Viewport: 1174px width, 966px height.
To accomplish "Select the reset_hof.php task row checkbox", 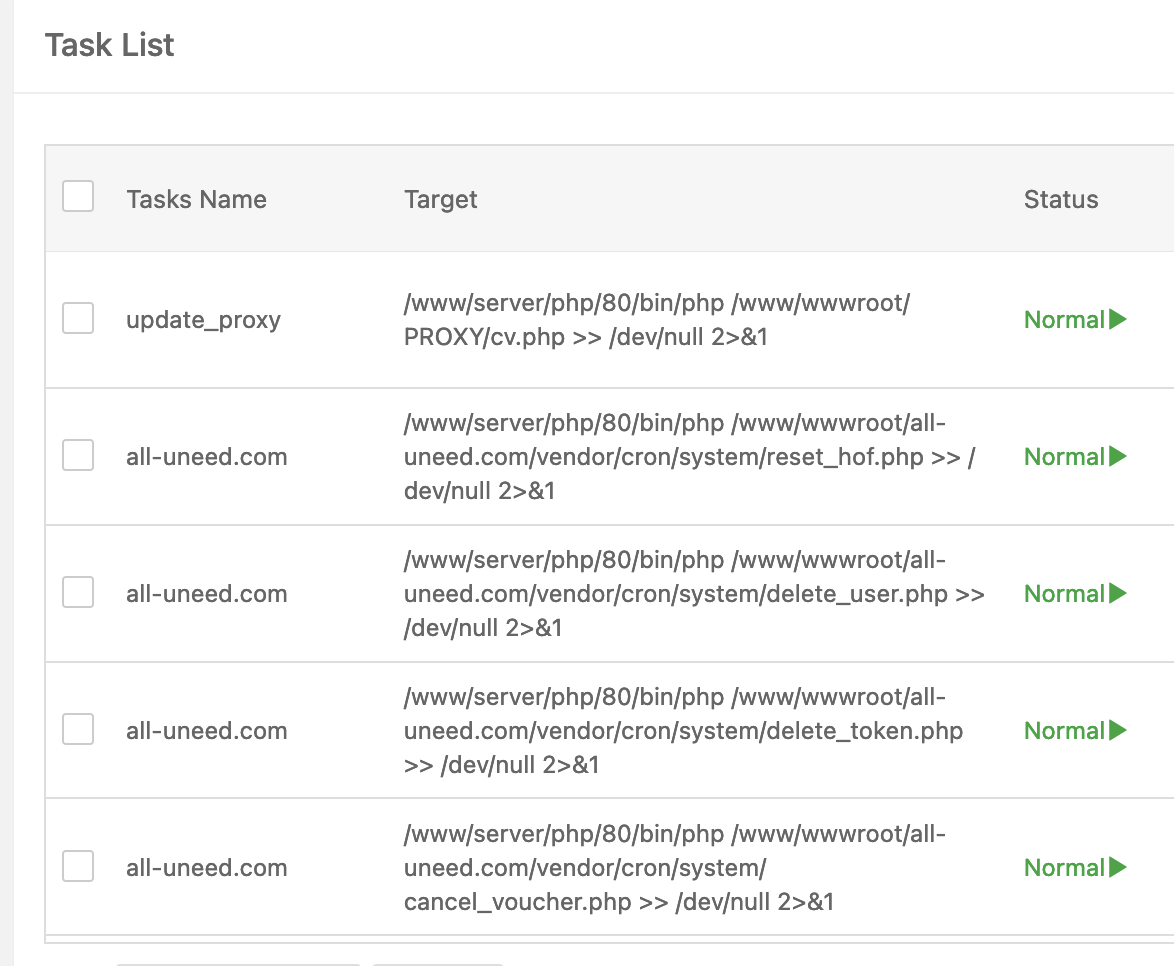I will (78, 456).
